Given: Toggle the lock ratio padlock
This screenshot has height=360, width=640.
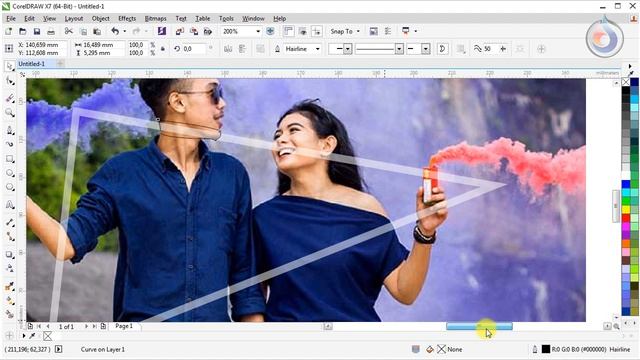Looking at the screenshot, I should pyautogui.click(x=162, y=49).
